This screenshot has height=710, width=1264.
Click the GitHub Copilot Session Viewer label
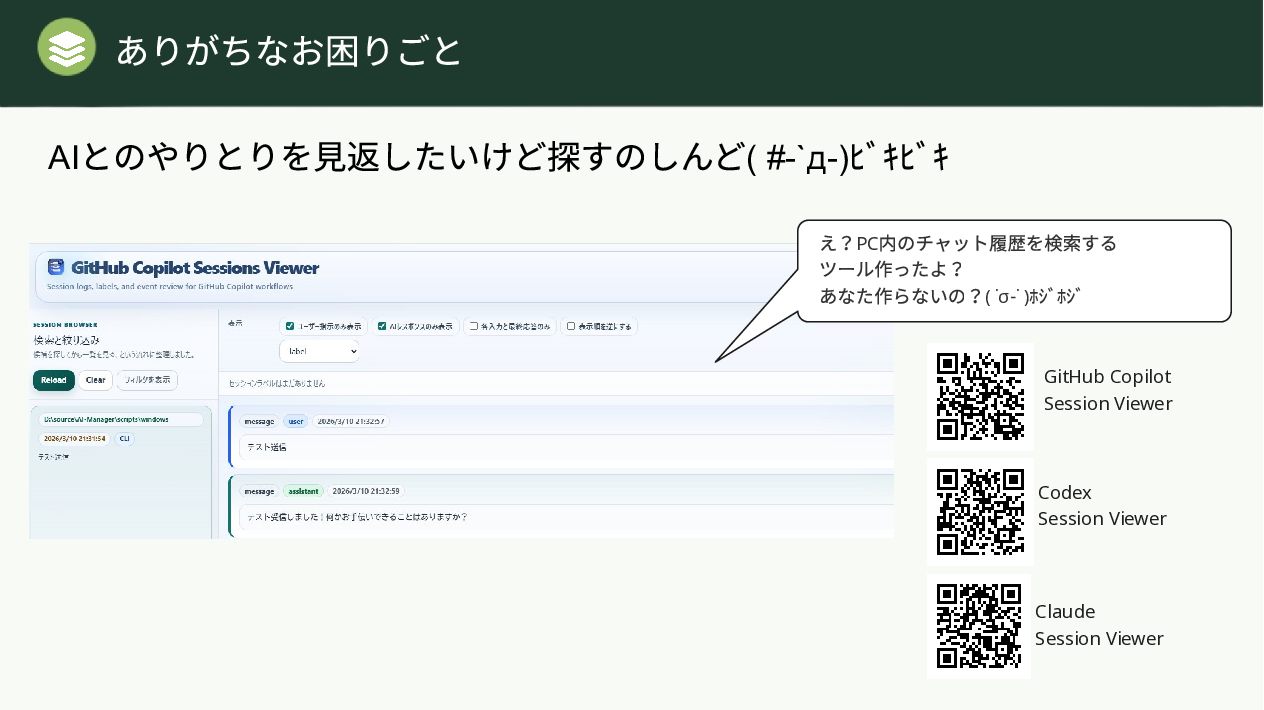point(1108,390)
